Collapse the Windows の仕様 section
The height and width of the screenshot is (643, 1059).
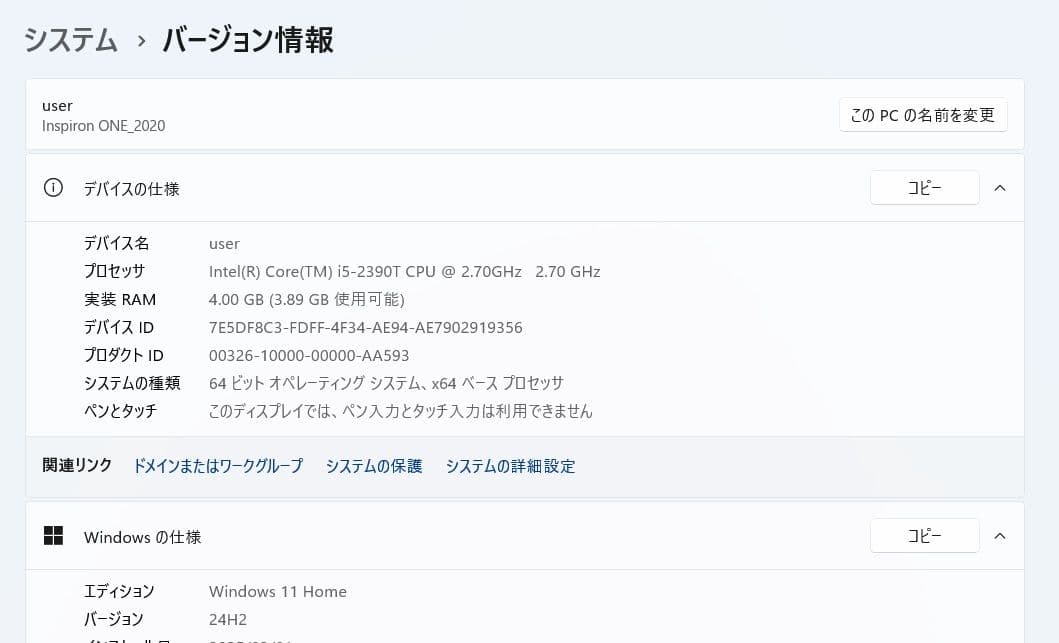coord(1000,535)
